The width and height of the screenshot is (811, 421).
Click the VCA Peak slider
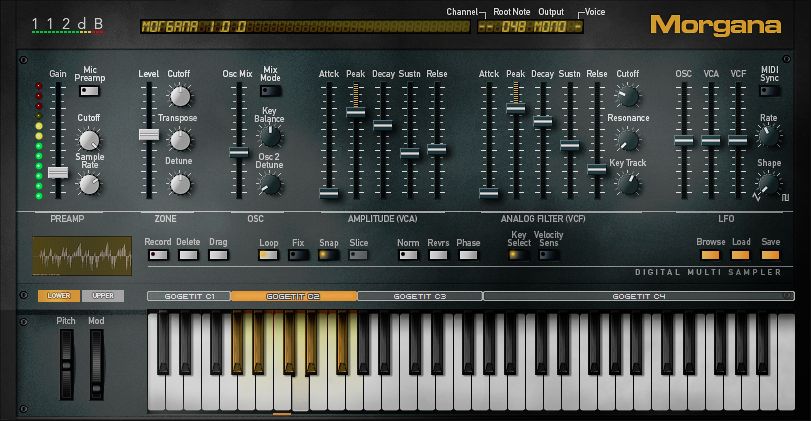(x=356, y=112)
